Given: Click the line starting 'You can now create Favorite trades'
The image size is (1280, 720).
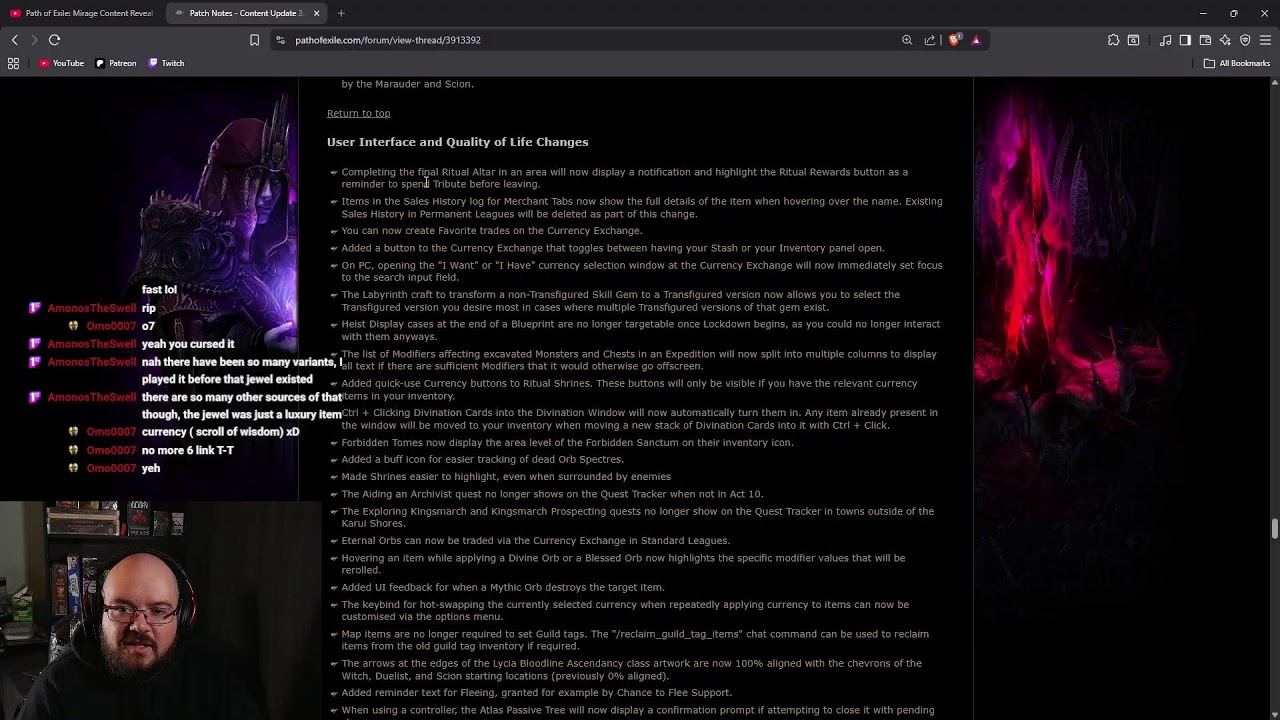Looking at the screenshot, I should pyautogui.click(x=492, y=231).
